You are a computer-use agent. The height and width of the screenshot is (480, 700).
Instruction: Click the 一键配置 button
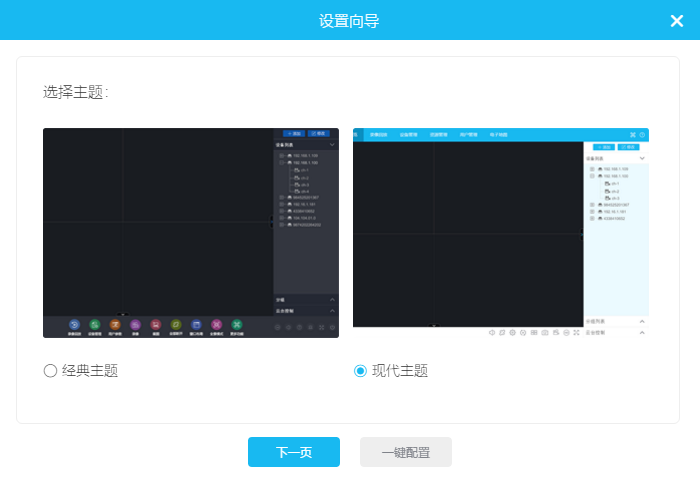(406, 452)
